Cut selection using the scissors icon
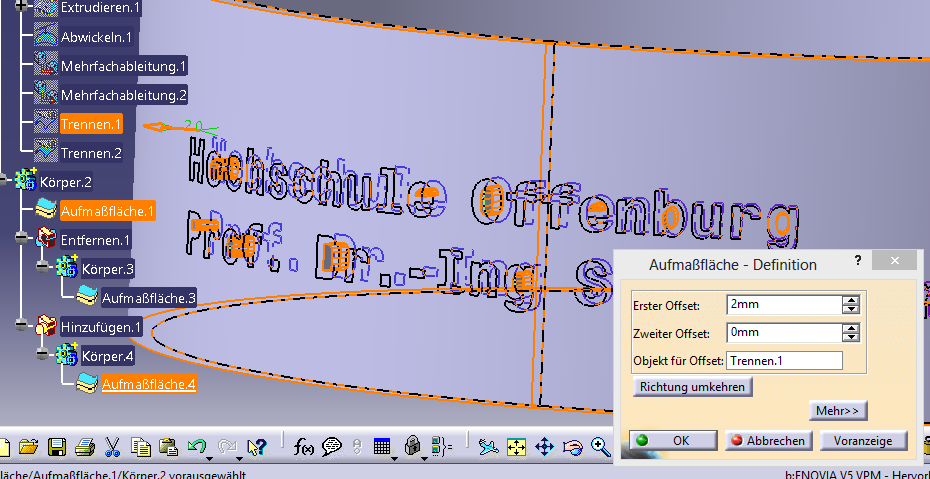 113,446
